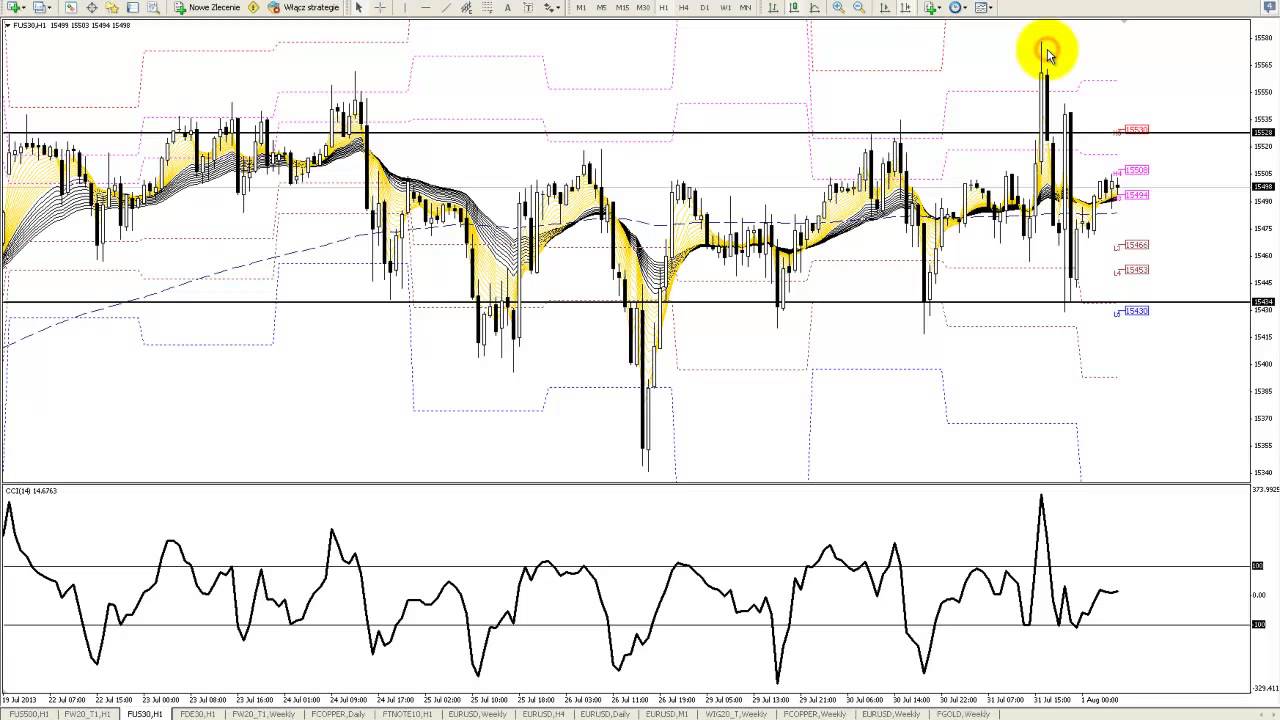This screenshot has width=1280, height=720.
Task: Select the crosshair tool
Action: pyautogui.click(x=380, y=7)
